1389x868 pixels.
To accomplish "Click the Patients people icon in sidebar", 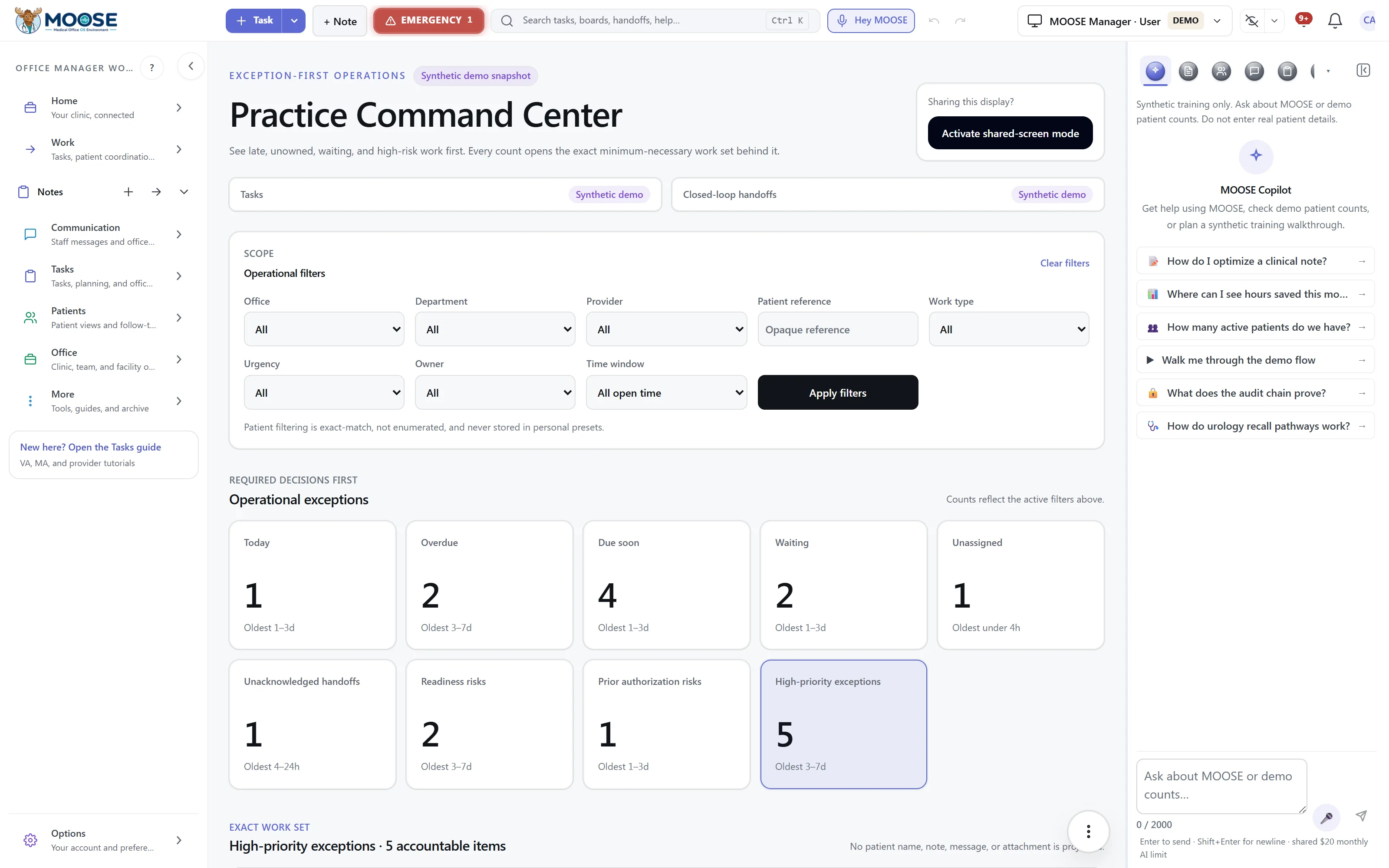I will [30, 317].
